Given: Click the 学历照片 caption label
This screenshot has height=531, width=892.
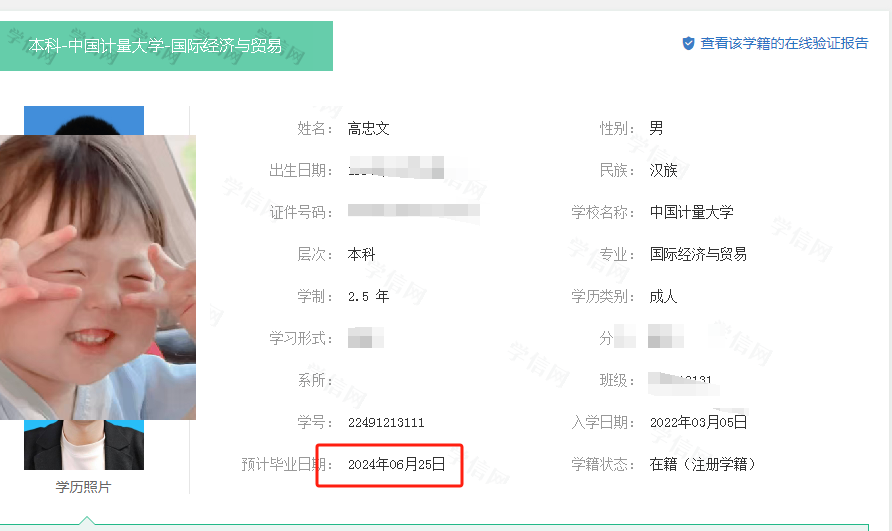Looking at the screenshot, I should (83, 487).
